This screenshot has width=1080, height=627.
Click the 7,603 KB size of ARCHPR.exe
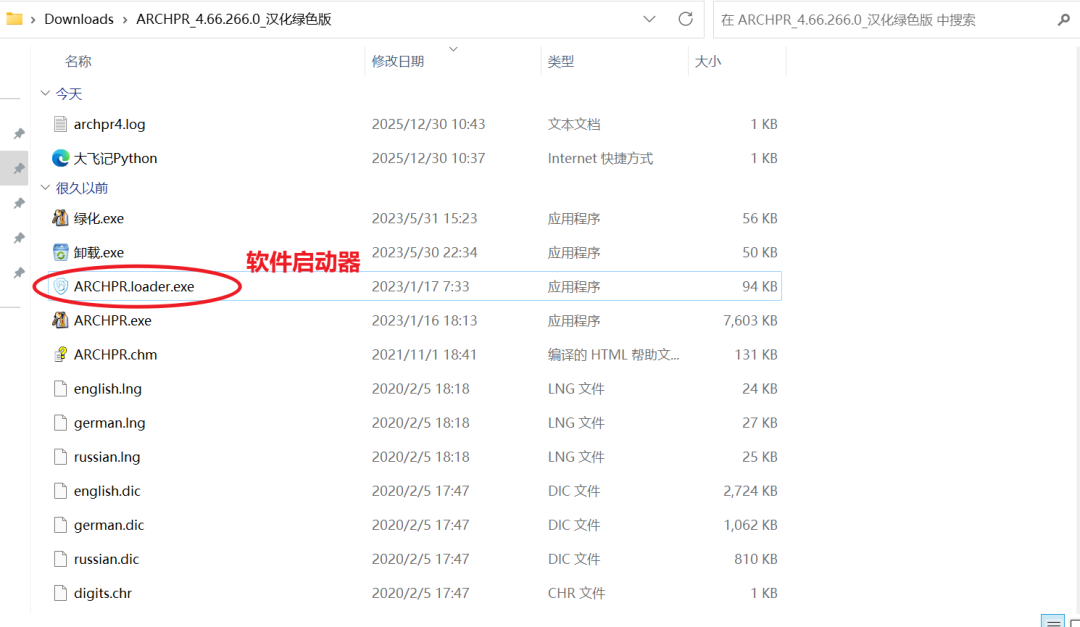pyautogui.click(x=750, y=320)
